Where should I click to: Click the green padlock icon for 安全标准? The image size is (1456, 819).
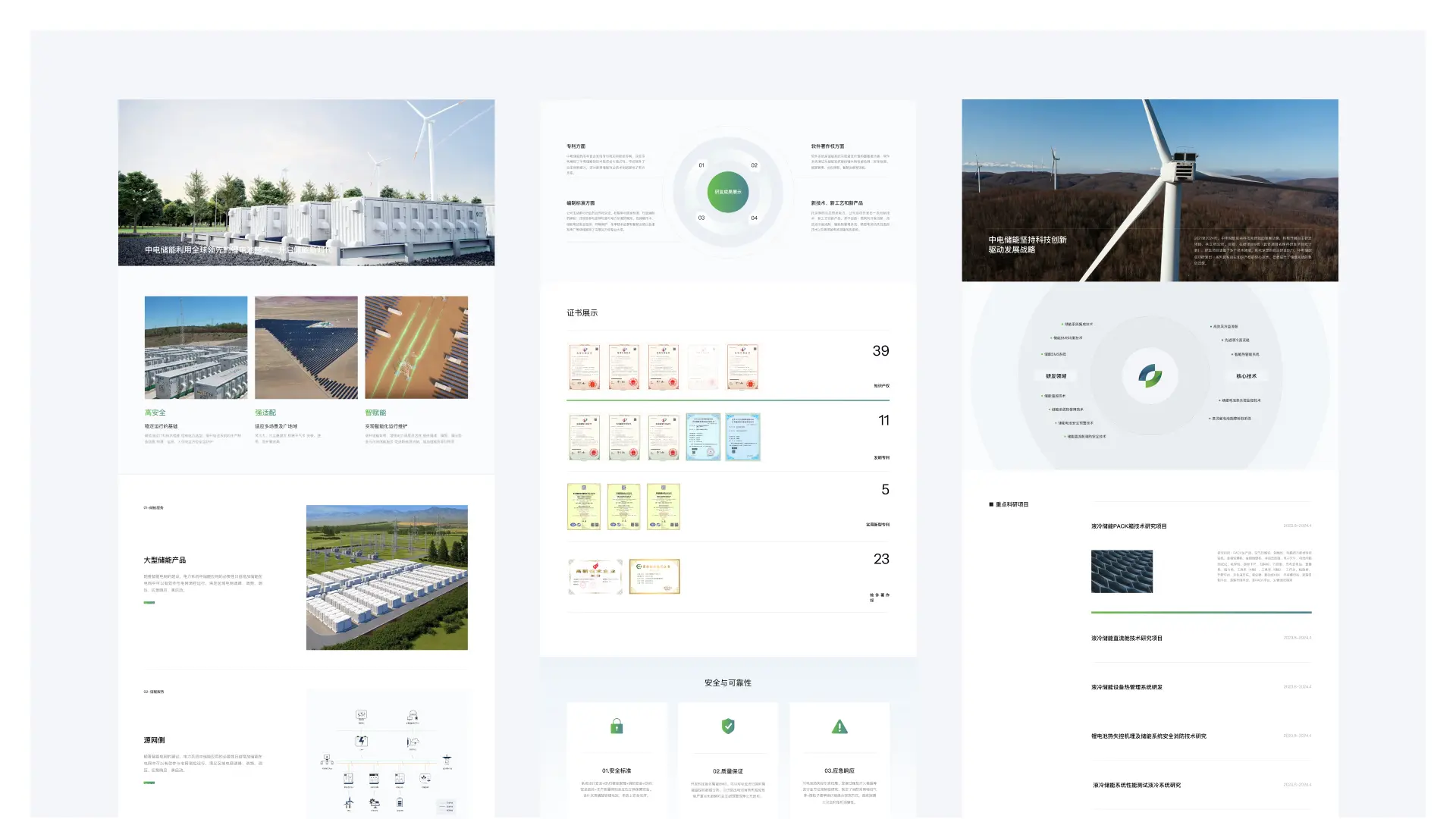coord(617,726)
